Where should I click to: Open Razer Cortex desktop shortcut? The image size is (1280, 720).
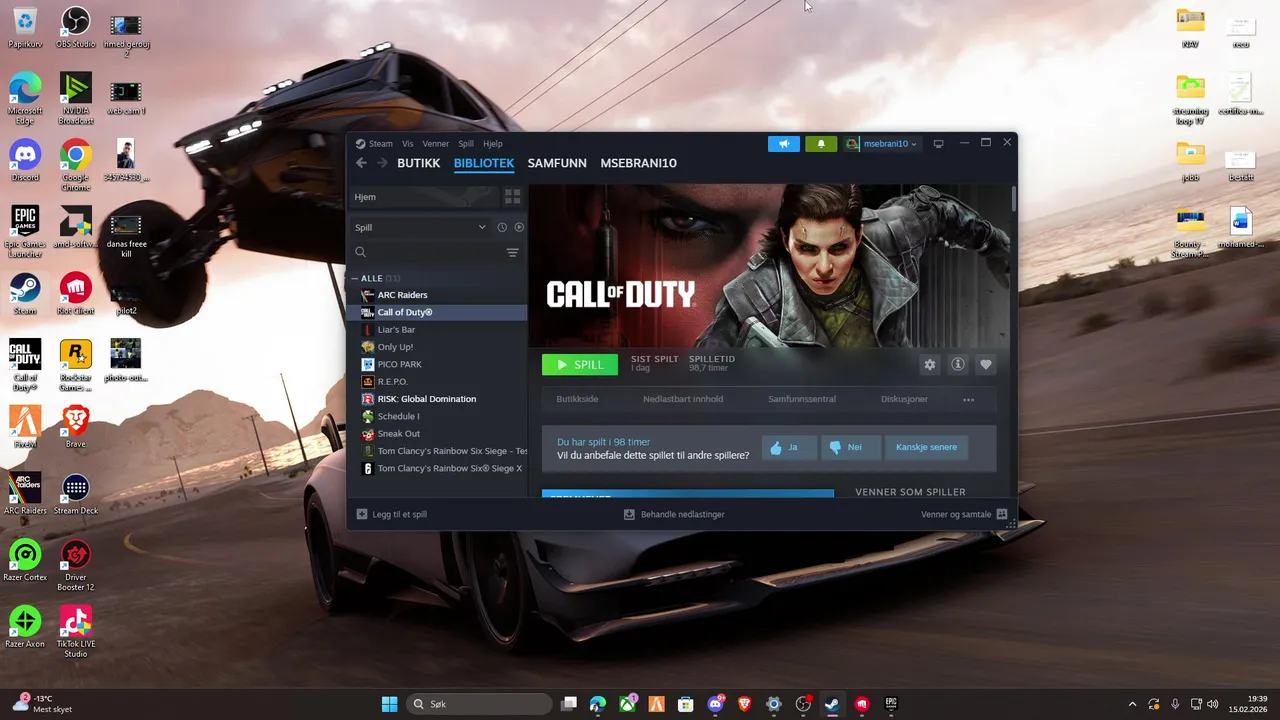[x=25, y=561]
